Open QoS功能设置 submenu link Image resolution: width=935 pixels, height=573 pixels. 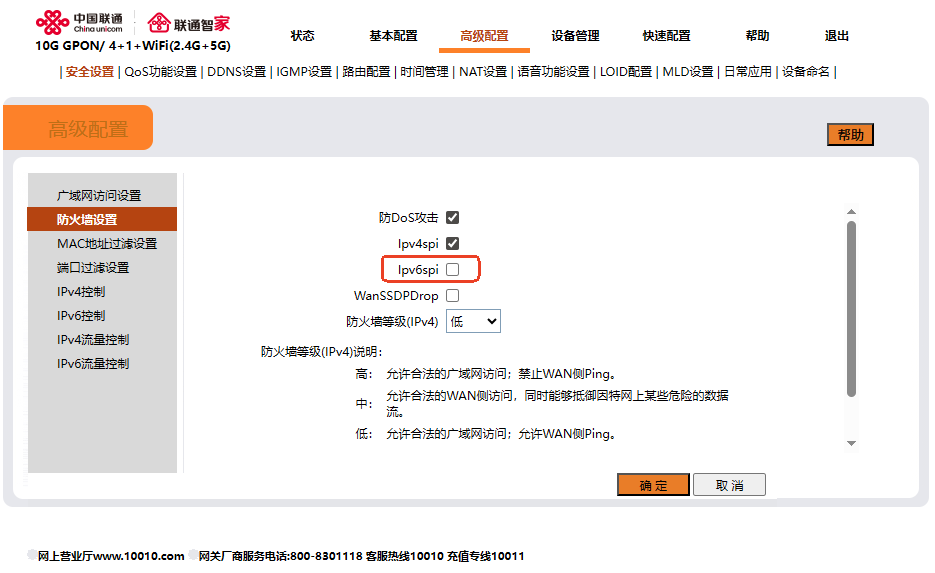click(160, 72)
